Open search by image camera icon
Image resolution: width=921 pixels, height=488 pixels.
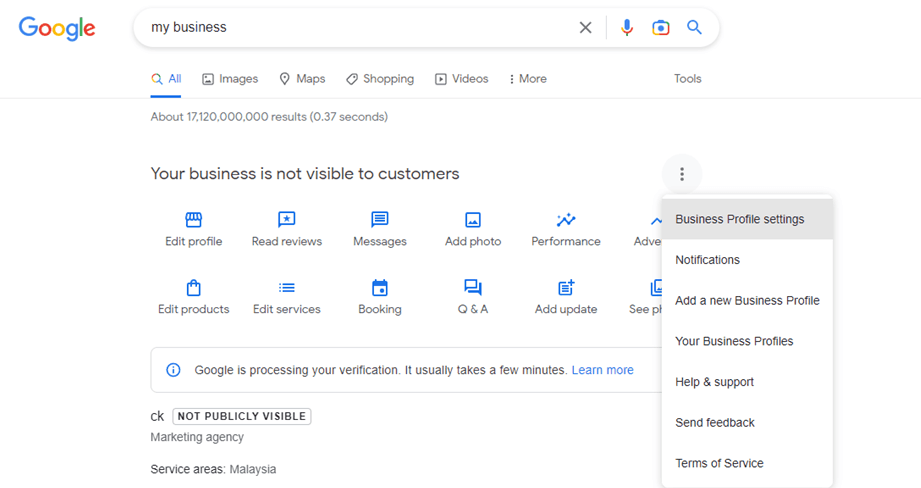point(660,28)
